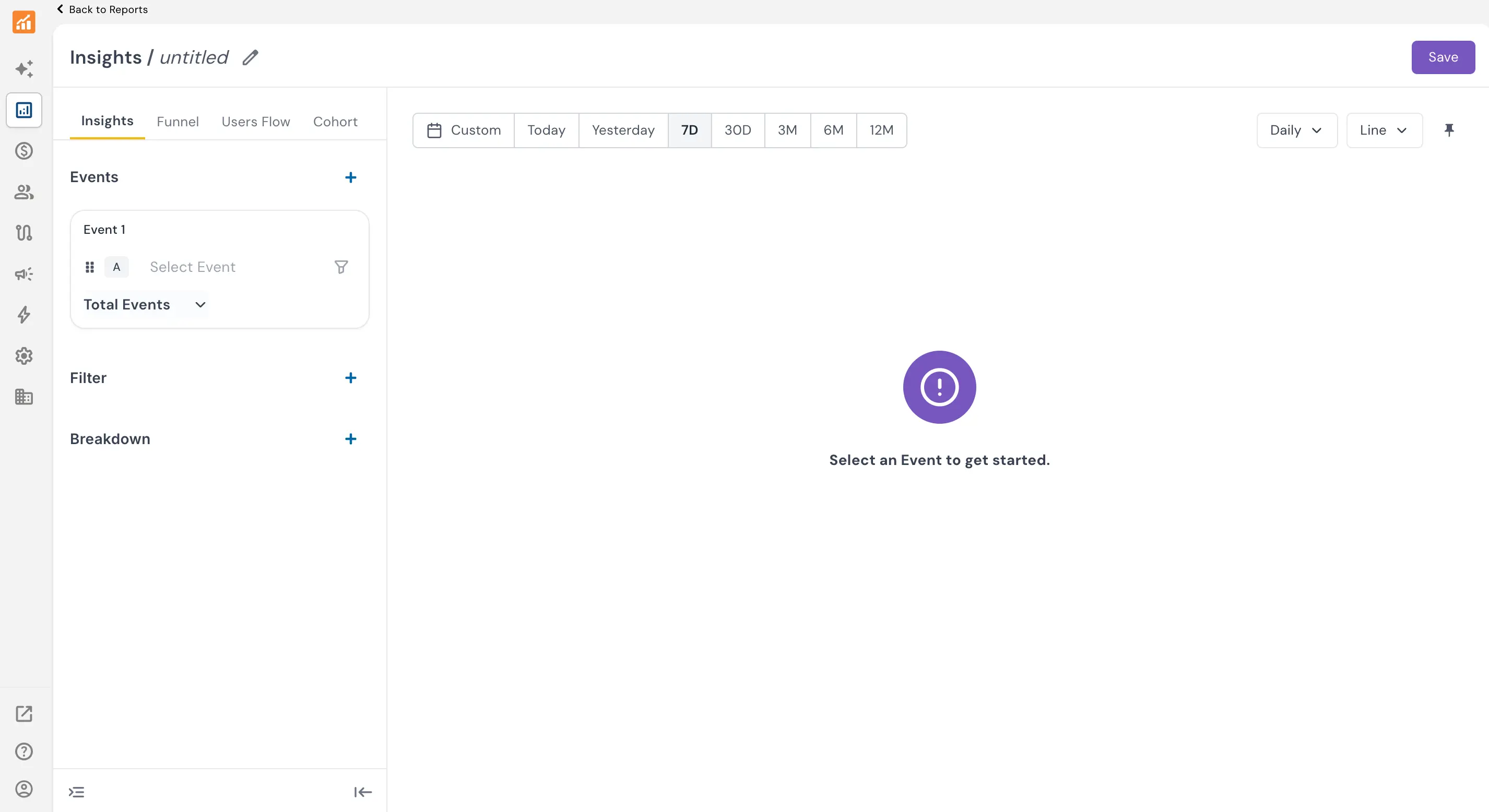The width and height of the screenshot is (1489, 812).
Task: Click the funnel filter icon in Event 1
Action: tap(341, 267)
